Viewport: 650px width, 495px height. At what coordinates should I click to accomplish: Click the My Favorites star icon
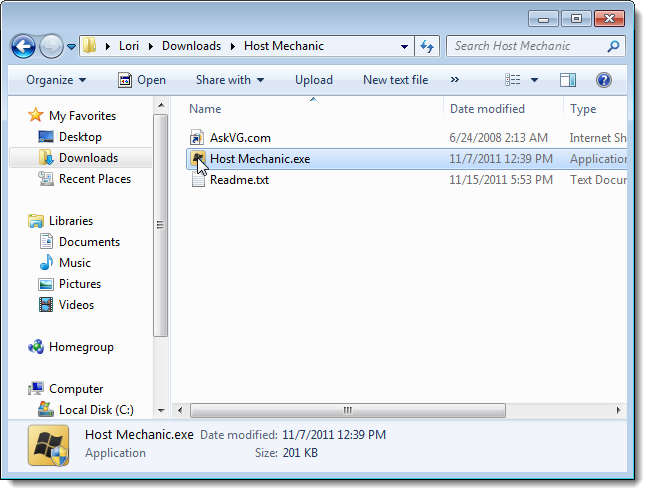36,115
